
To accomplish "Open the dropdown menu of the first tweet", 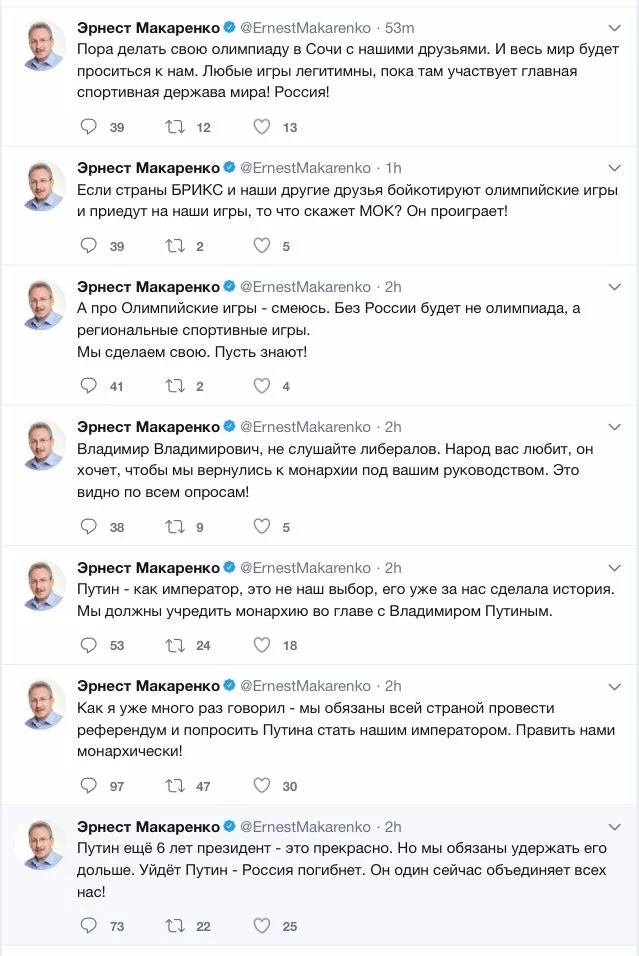I will click(615, 26).
